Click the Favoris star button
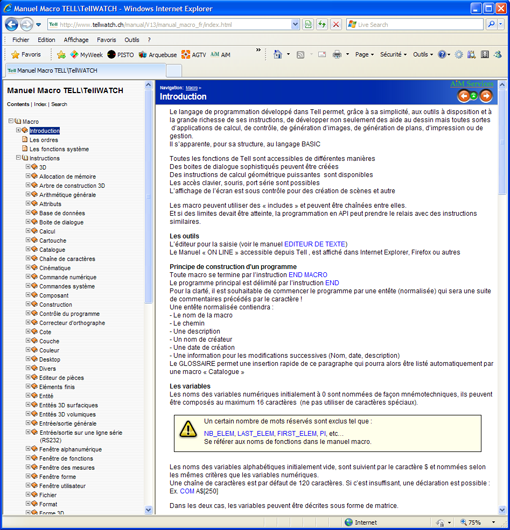Image resolution: width=510 pixels, height=530 pixels. pyautogui.click(x=26, y=54)
